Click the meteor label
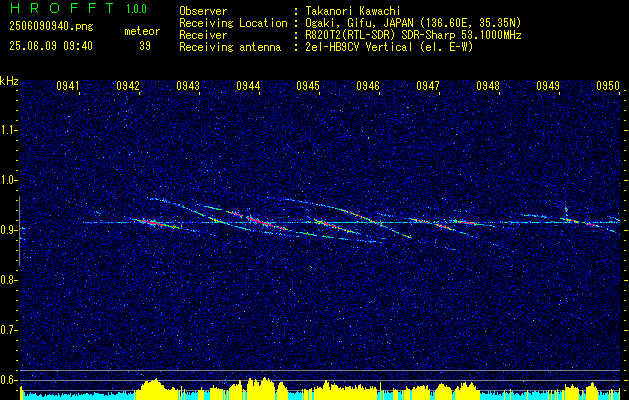The width and height of the screenshot is (629, 400). click(x=142, y=31)
